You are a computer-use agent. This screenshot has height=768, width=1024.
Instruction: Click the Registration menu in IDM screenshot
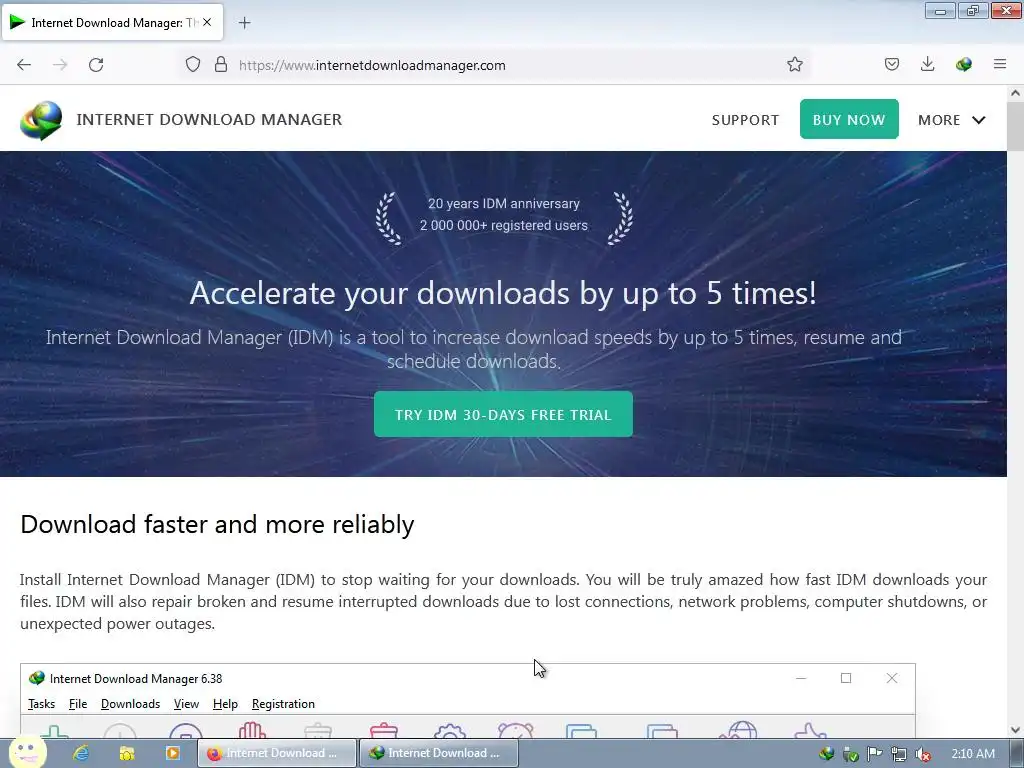pos(283,704)
